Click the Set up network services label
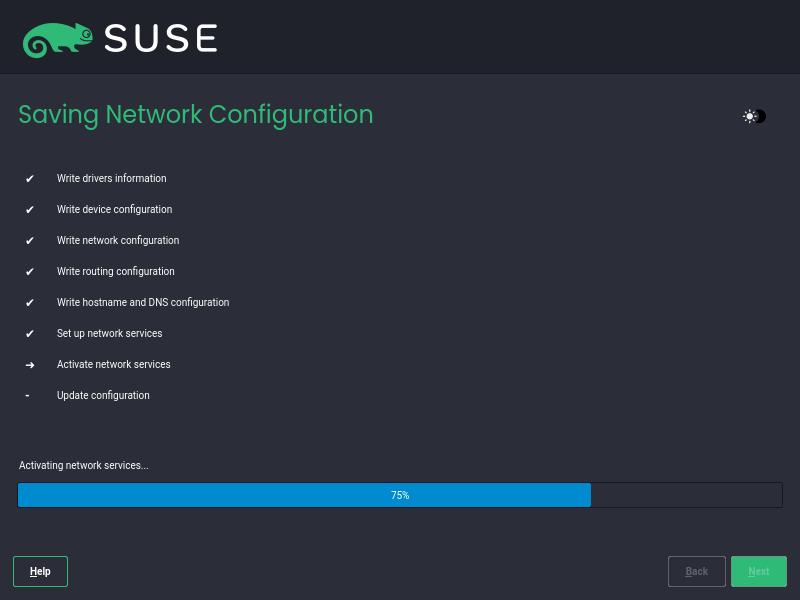 point(109,334)
